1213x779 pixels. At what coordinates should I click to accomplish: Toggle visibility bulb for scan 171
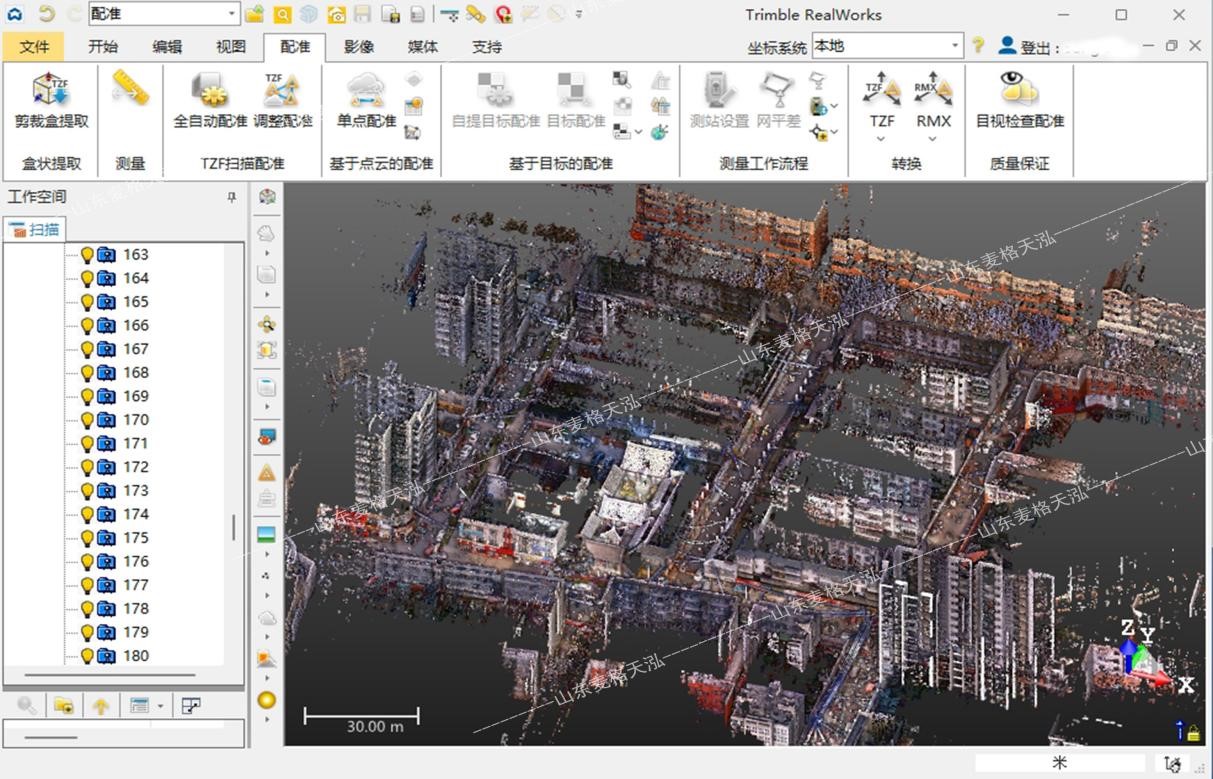[x=87, y=443]
